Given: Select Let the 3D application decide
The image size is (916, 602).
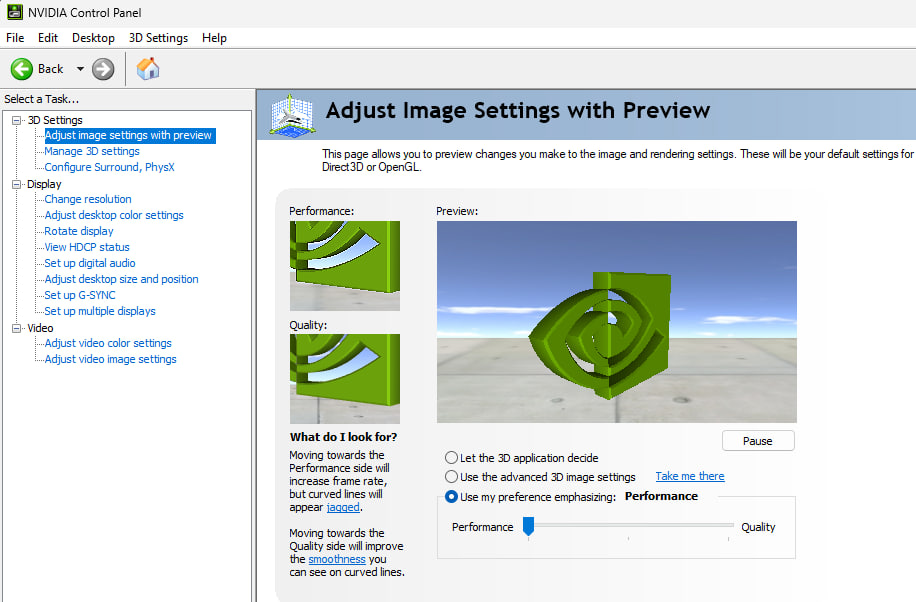Looking at the screenshot, I should coord(451,458).
